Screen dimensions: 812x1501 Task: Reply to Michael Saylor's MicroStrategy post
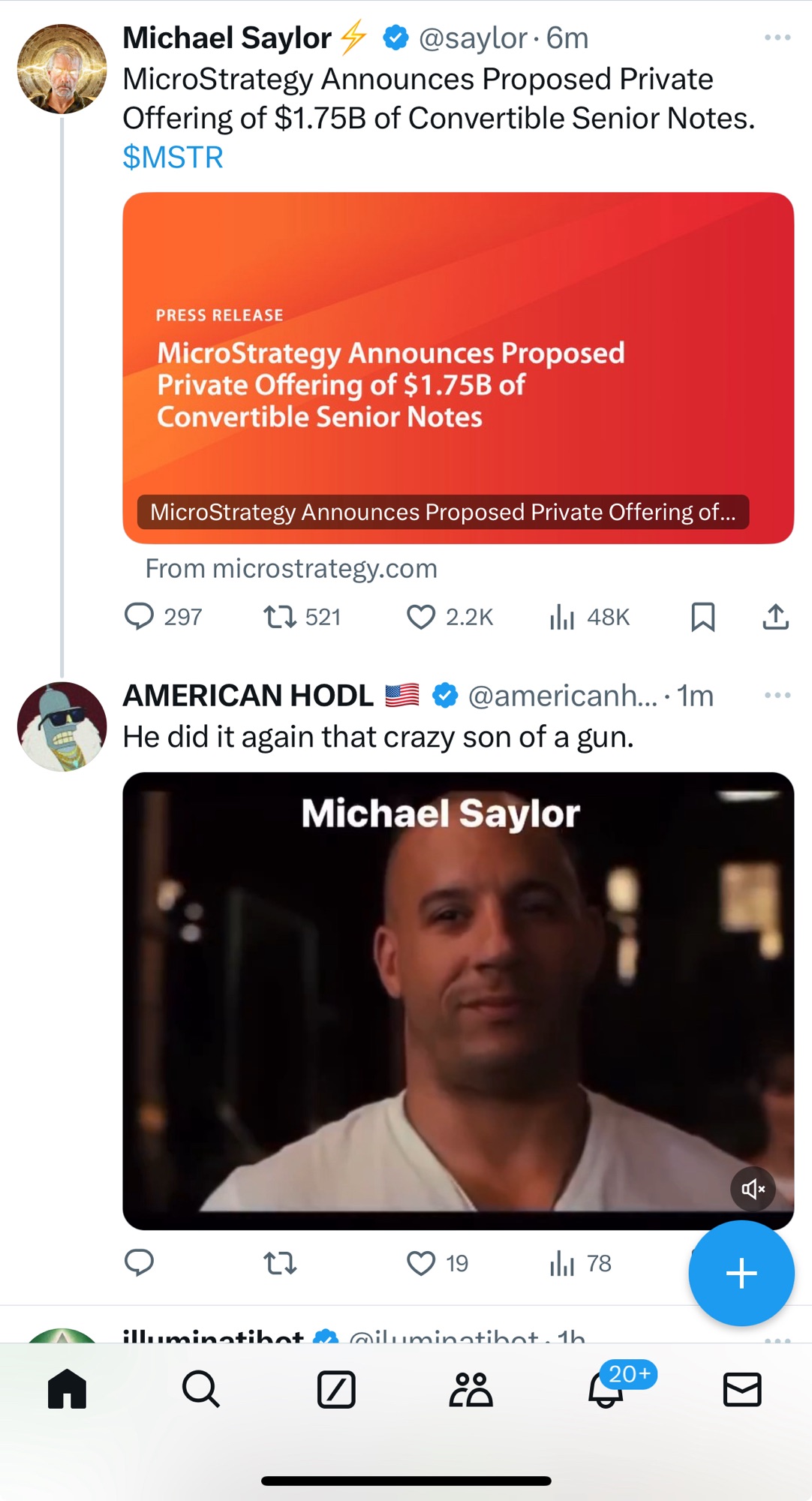[x=140, y=617]
